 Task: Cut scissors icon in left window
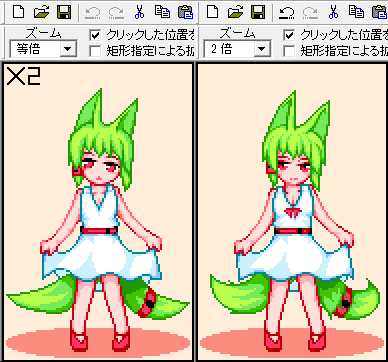click(x=139, y=12)
